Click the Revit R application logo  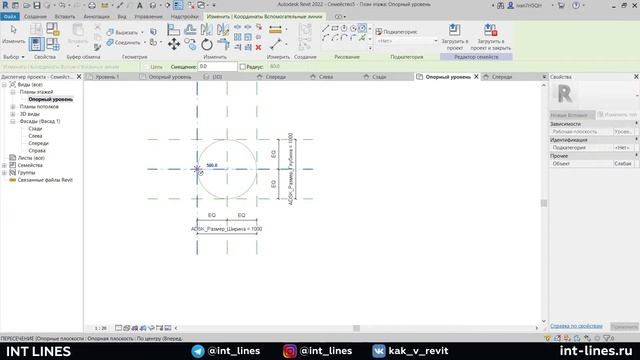click(5, 5)
